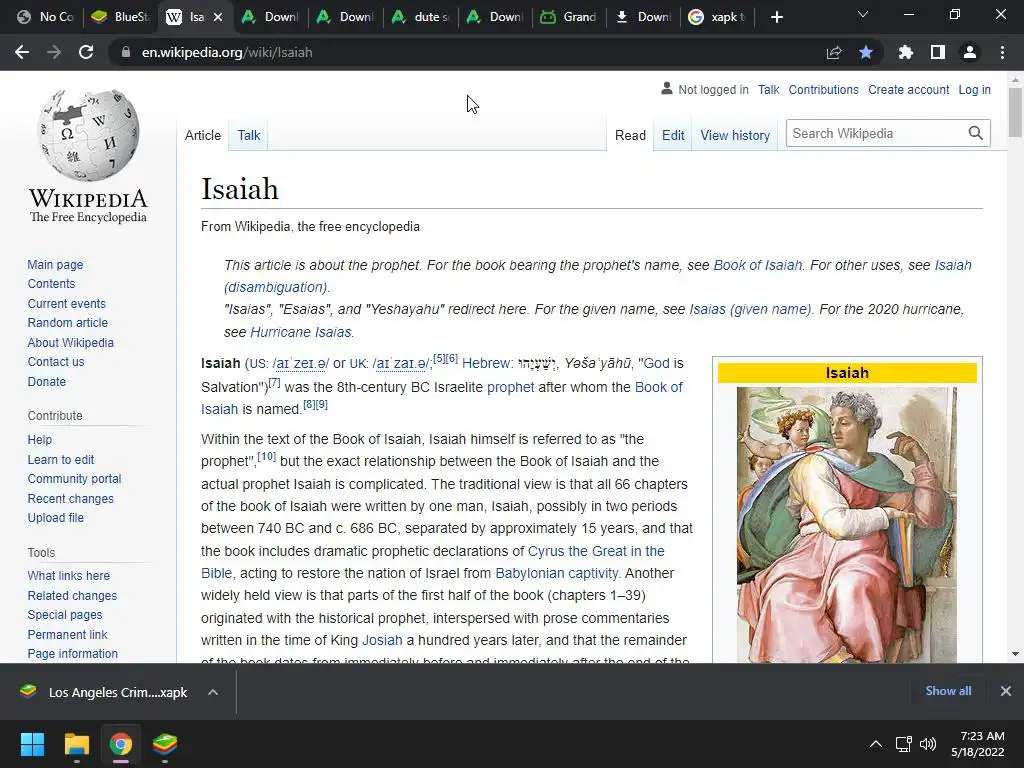Switch to the xapk Google tab
Image resolution: width=1024 pixels, height=768 pixels.
(718, 17)
